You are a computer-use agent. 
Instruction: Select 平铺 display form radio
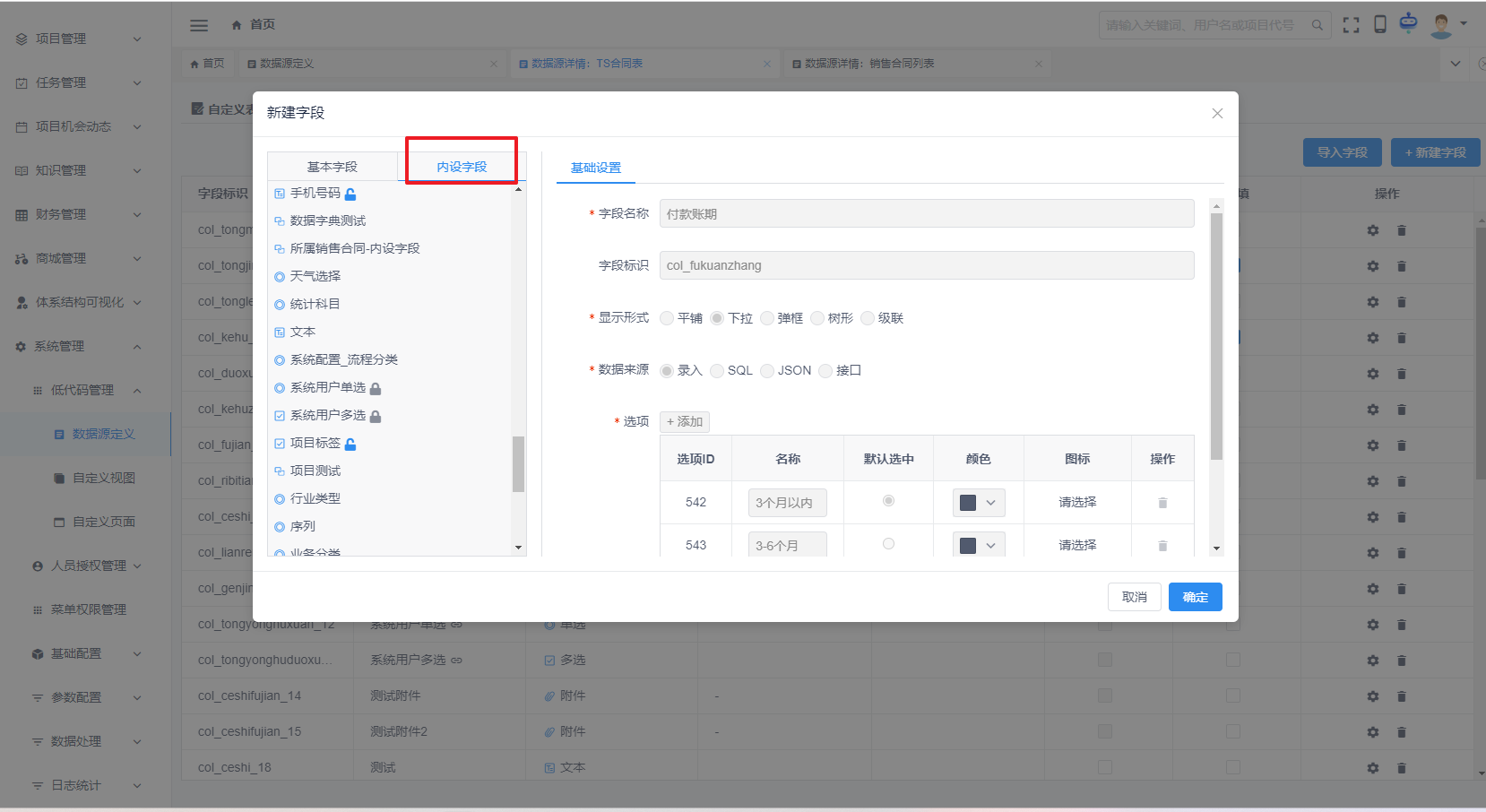pos(667,318)
